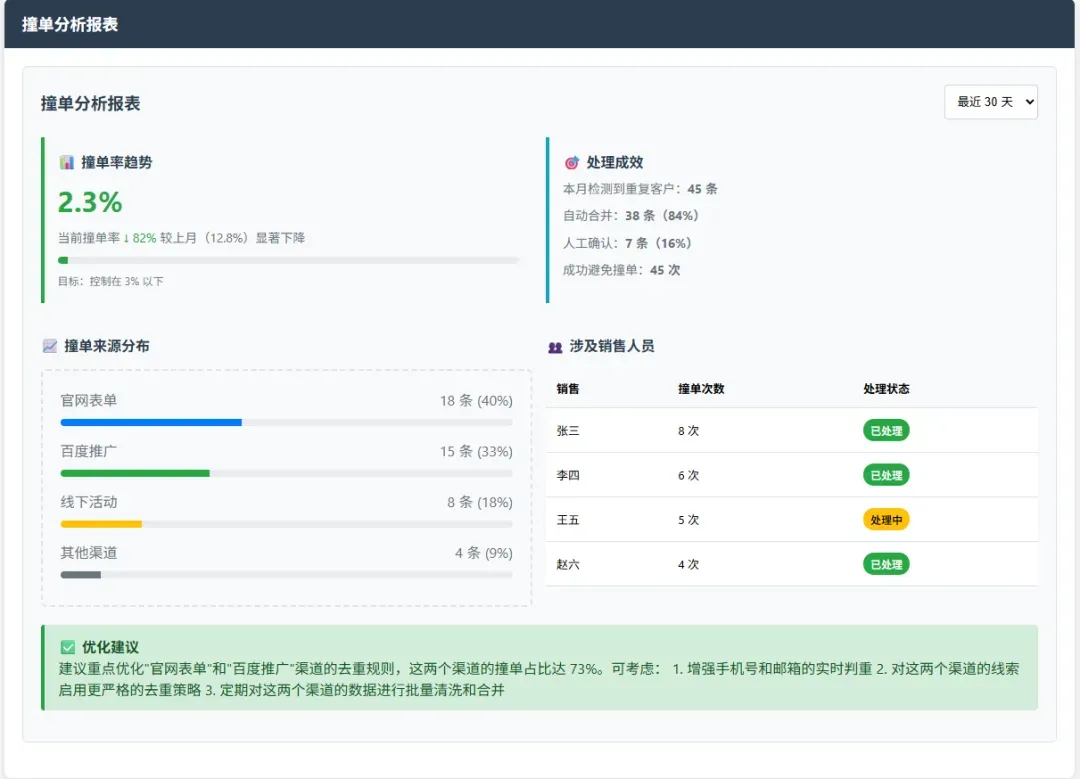The width and height of the screenshot is (1080, 779).
Task: Click the green 百度推广 distribution bar
Action: pos(135,473)
